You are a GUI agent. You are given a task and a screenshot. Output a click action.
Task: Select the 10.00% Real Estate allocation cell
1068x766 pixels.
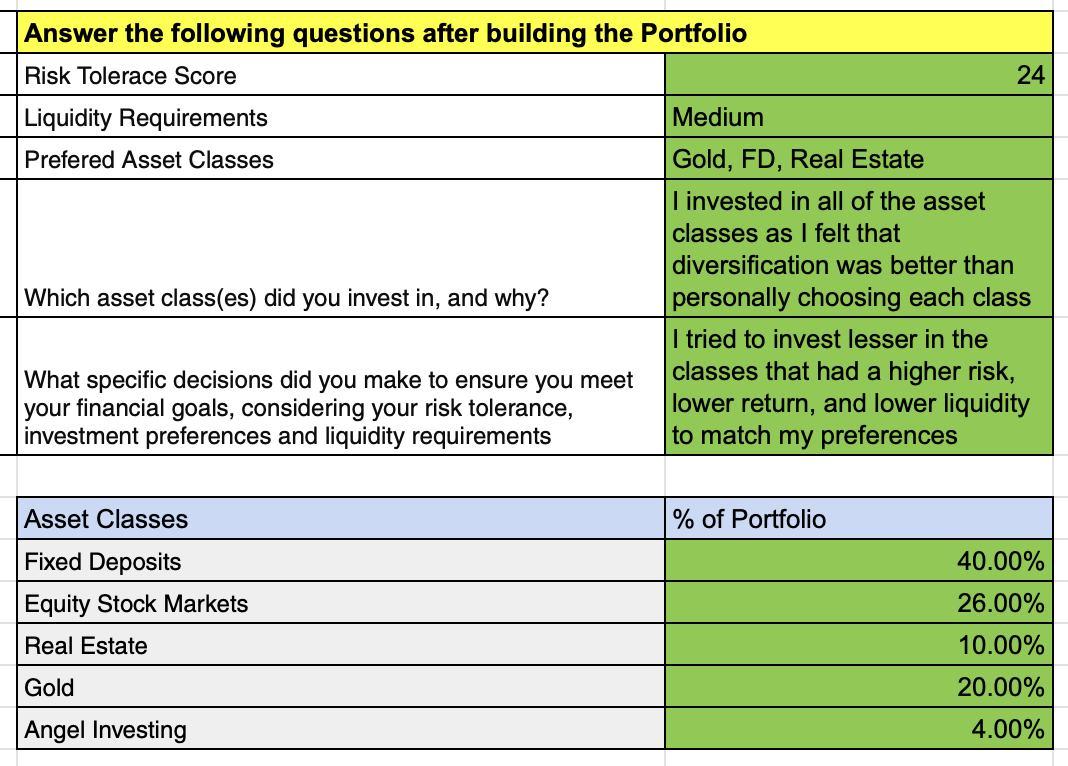pyautogui.click(x=858, y=645)
